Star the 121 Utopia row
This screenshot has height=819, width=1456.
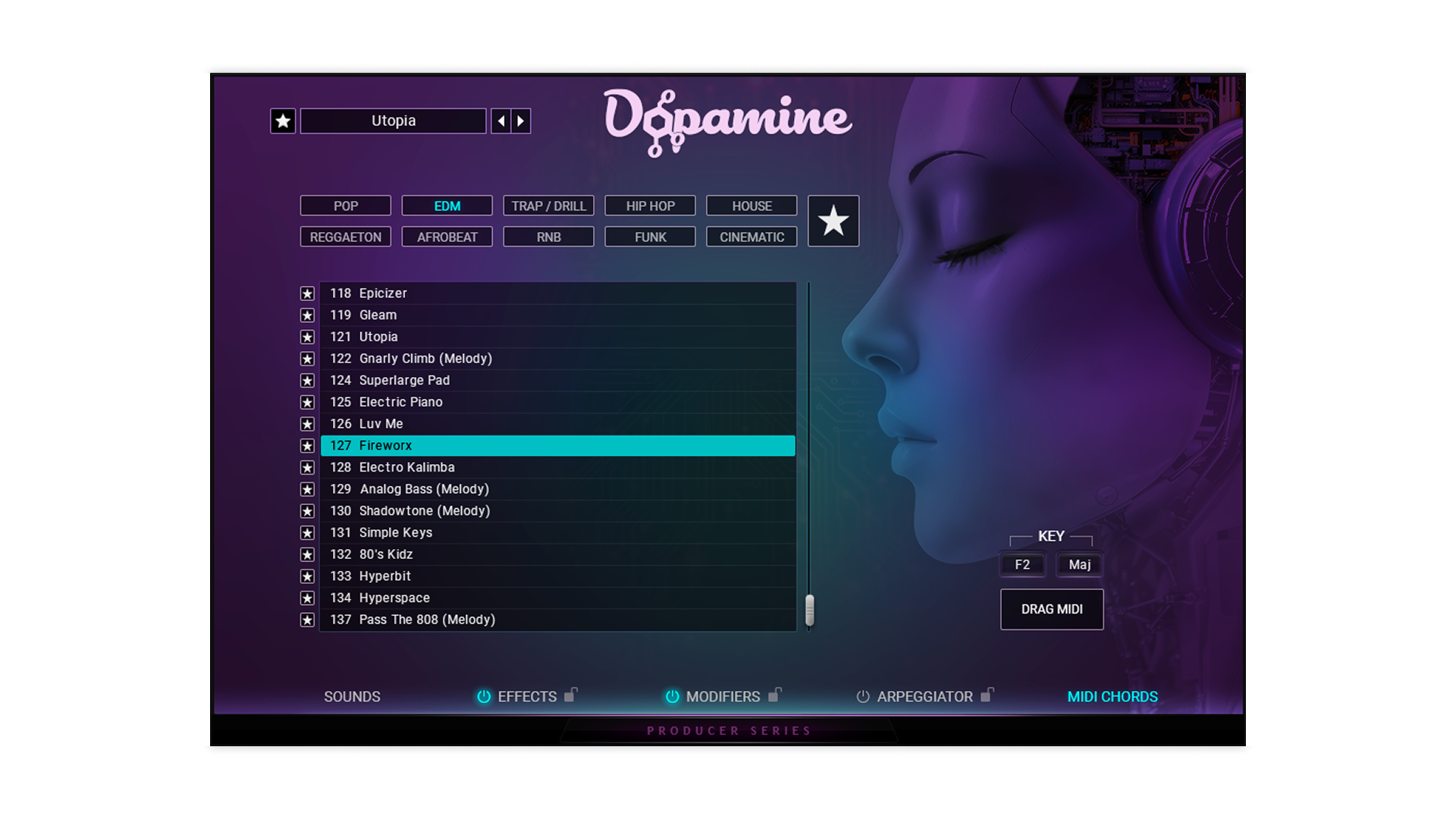(x=307, y=337)
